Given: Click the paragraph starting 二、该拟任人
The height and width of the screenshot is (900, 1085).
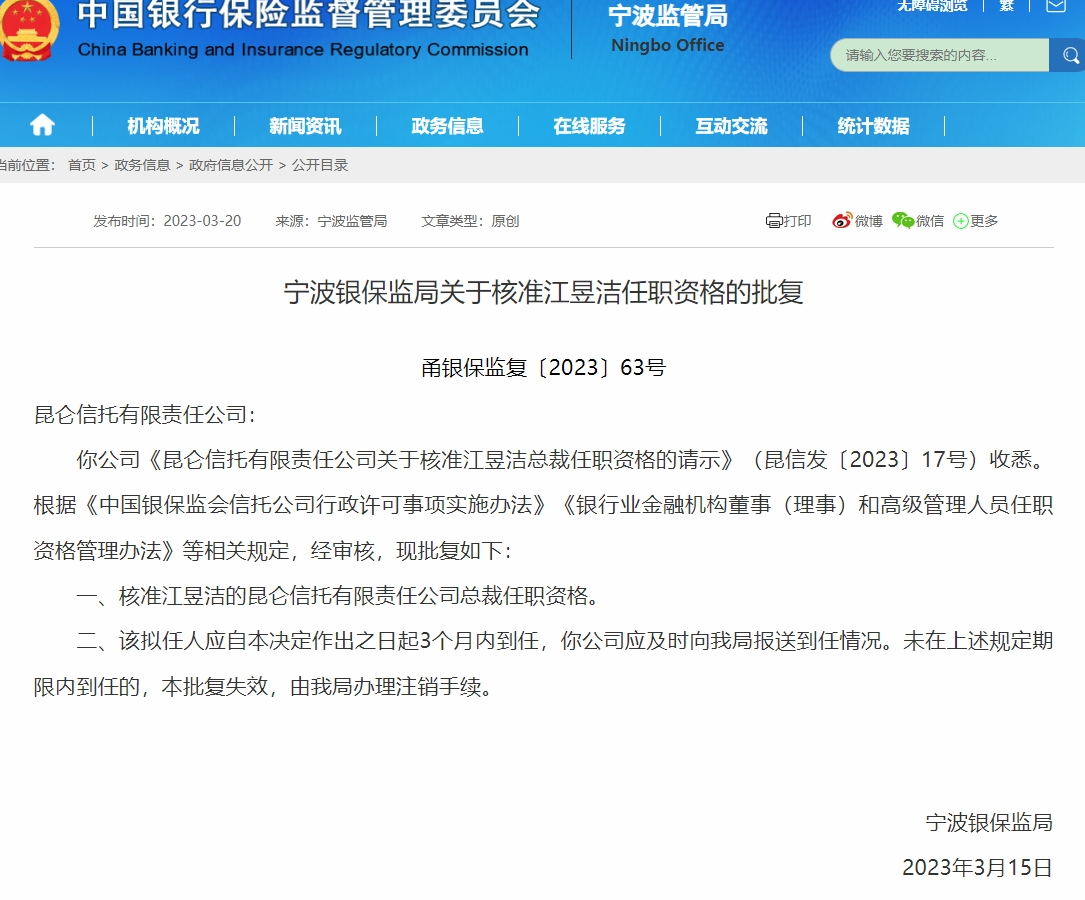Looking at the screenshot, I should point(543,663).
